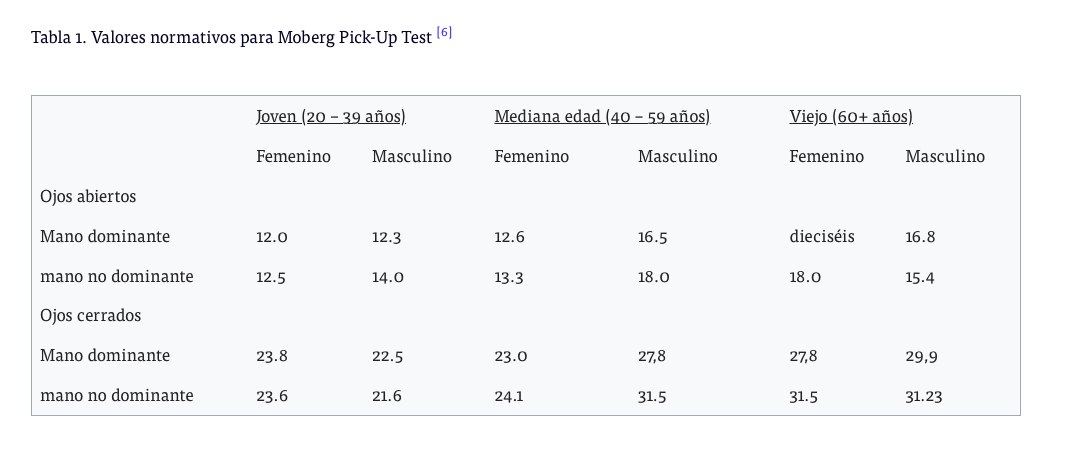Click the 24.1 cell value
Image resolution: width=1085 pixels, height=464 pixels.
509,396
